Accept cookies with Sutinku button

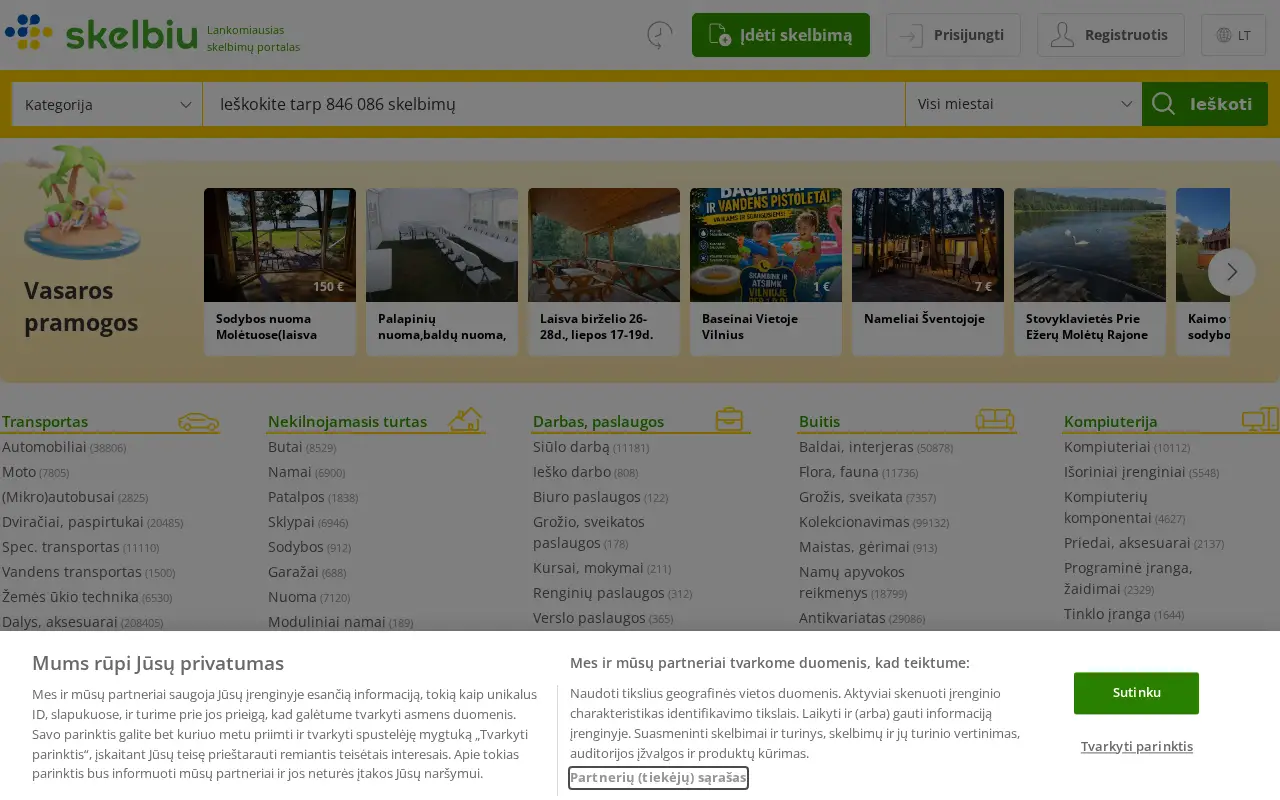tap(1136, 693)
